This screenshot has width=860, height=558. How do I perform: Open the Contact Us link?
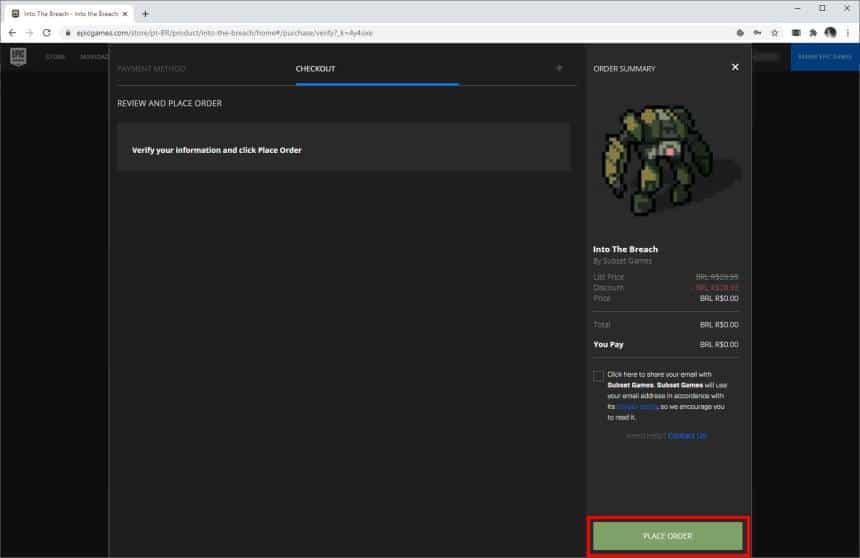pos(687,436)
